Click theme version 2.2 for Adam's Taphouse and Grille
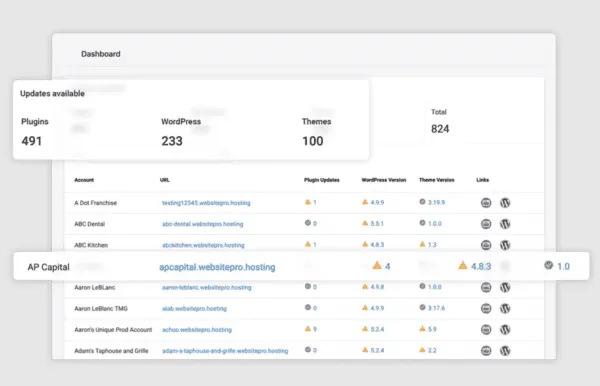600x386 pixels. pyautogui.click(x=432, y=350)
